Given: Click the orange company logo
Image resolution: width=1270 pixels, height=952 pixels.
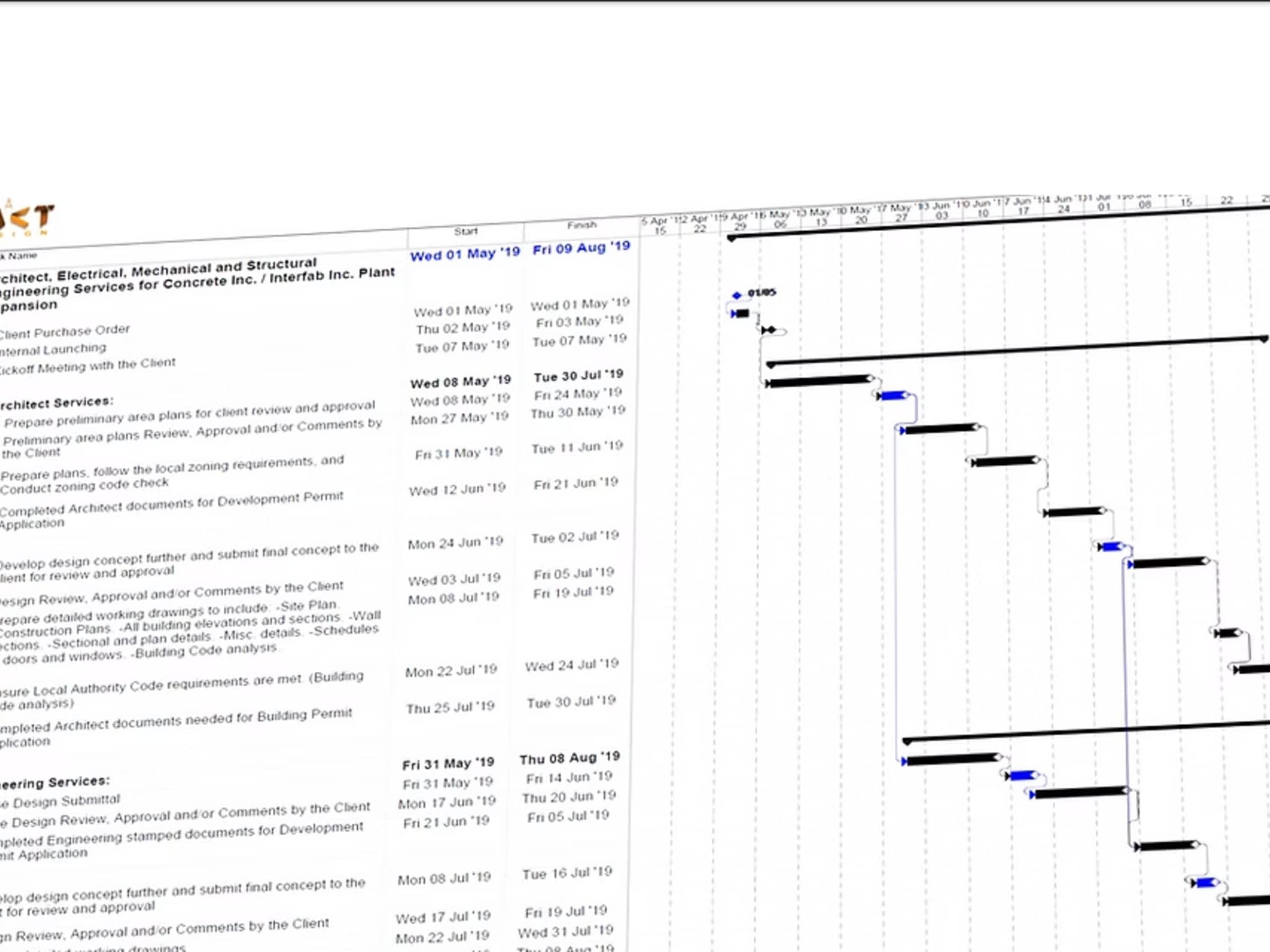Looking at the screenshot, I should (x=26, y=219).
